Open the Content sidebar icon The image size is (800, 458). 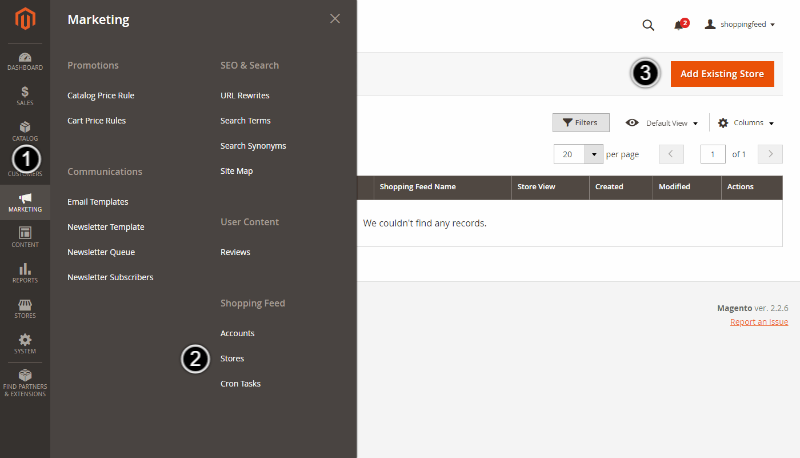pyautogui.click(x=25, y=238)
